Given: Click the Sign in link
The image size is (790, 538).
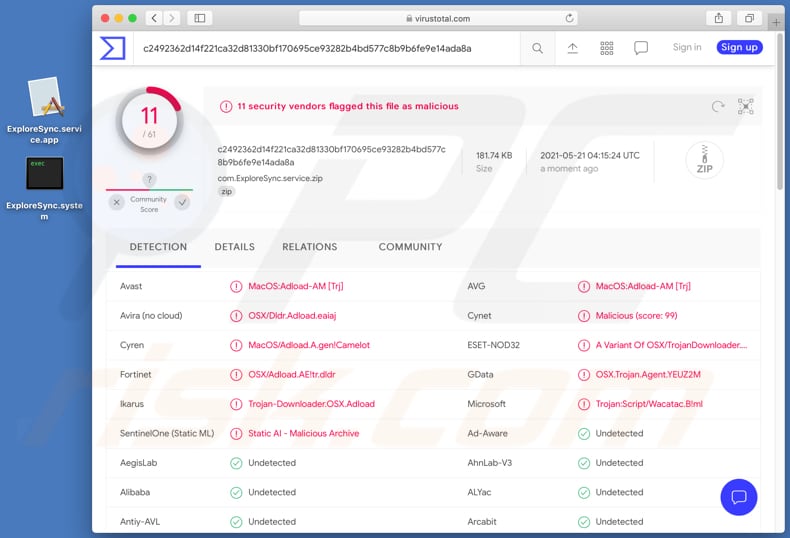Looking at the screenshot, I should click(x=687, y=47).
